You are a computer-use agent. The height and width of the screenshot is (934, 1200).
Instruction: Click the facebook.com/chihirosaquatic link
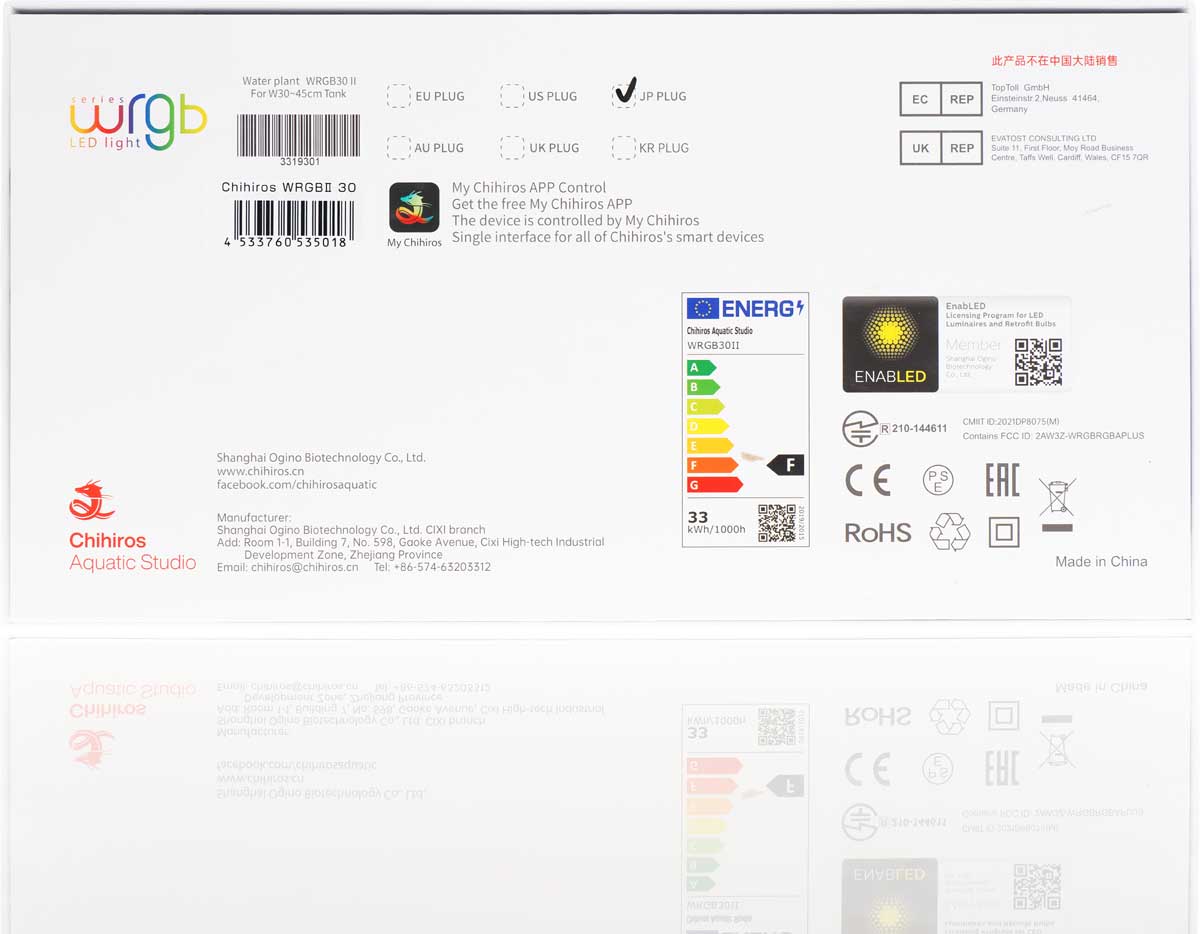coord(296,485)
